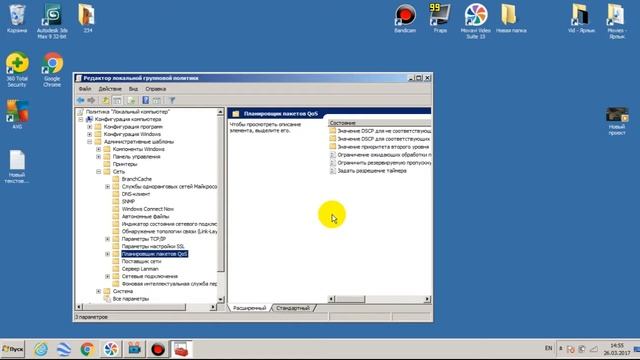This screenshot has width=640, height=360.
Task: Click the Filter funnel toolbar icon
Action: pyautogui.click(x=172, y=100)
